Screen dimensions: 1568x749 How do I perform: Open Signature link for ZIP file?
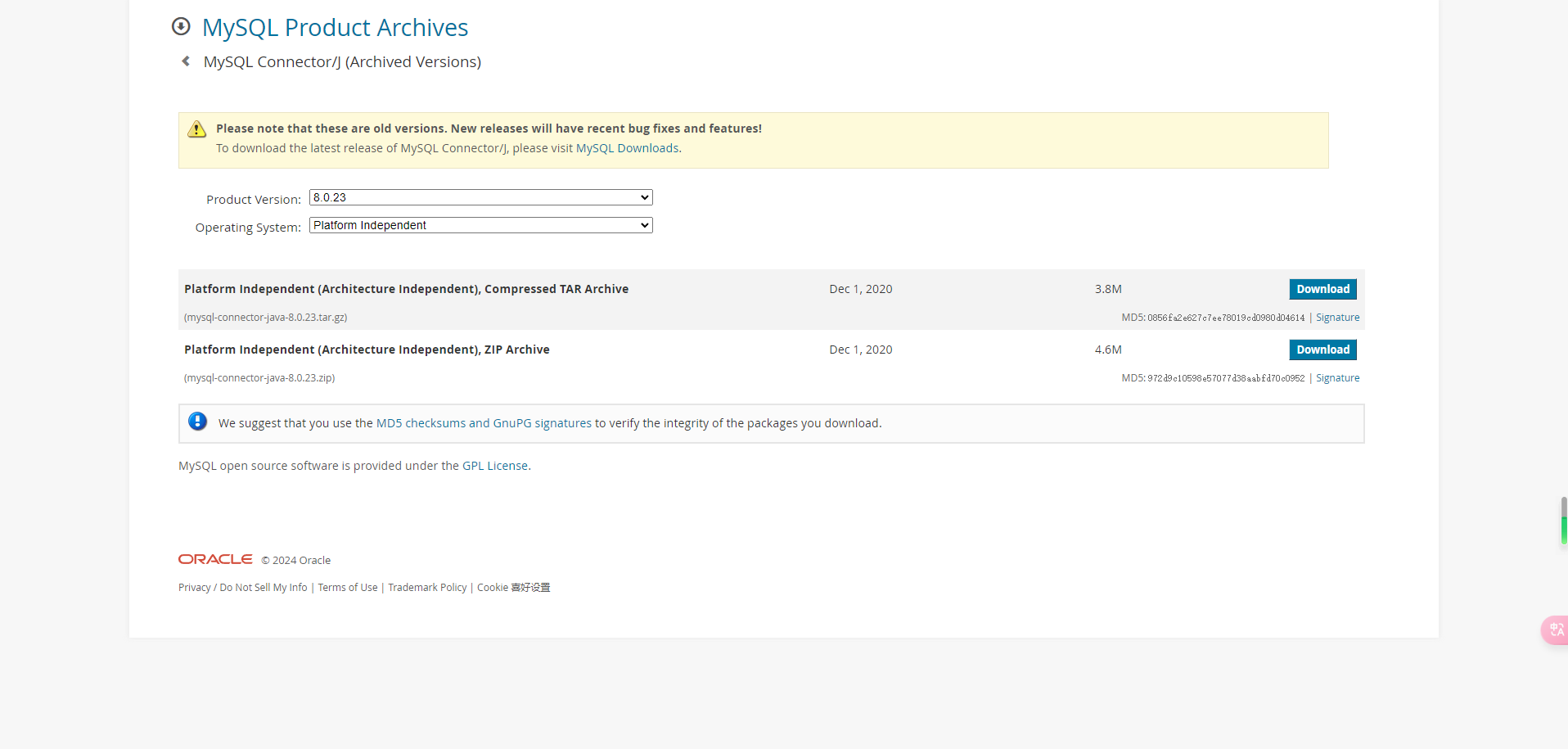click(1337, 378)
